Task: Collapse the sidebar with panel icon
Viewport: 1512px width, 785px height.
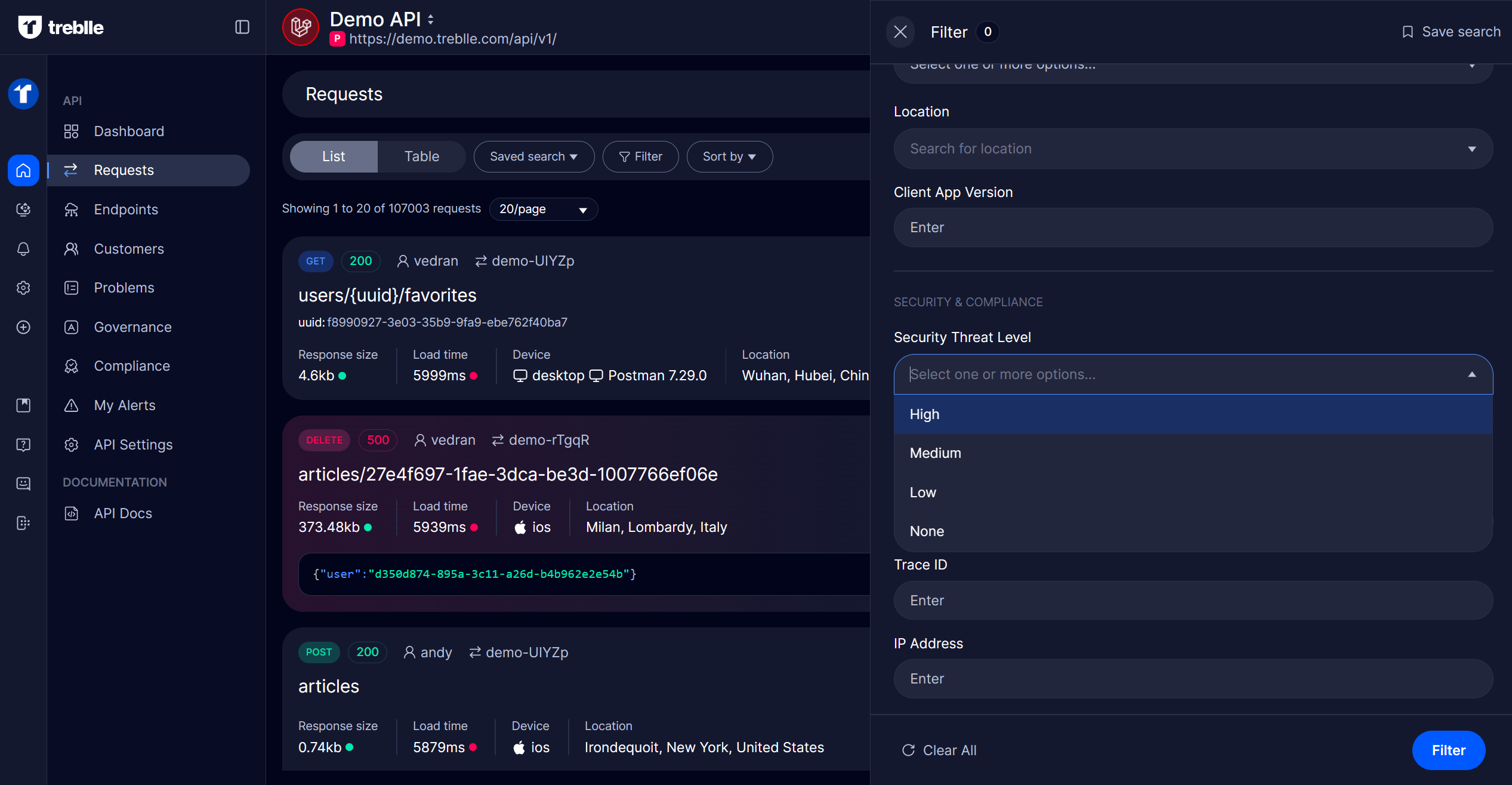Action: (242, 27)
